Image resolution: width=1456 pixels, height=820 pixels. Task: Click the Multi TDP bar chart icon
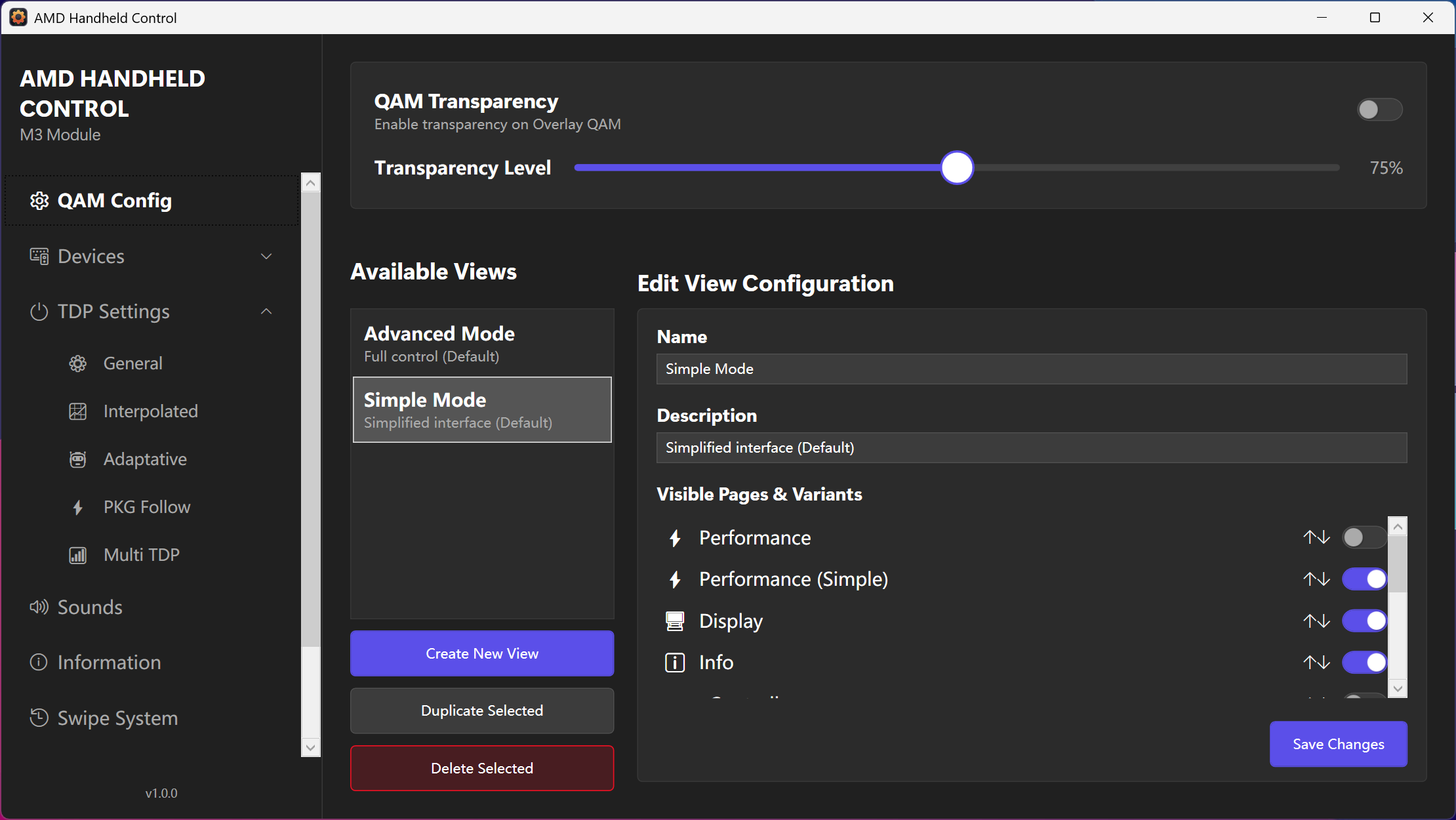(x=78, y=555)
